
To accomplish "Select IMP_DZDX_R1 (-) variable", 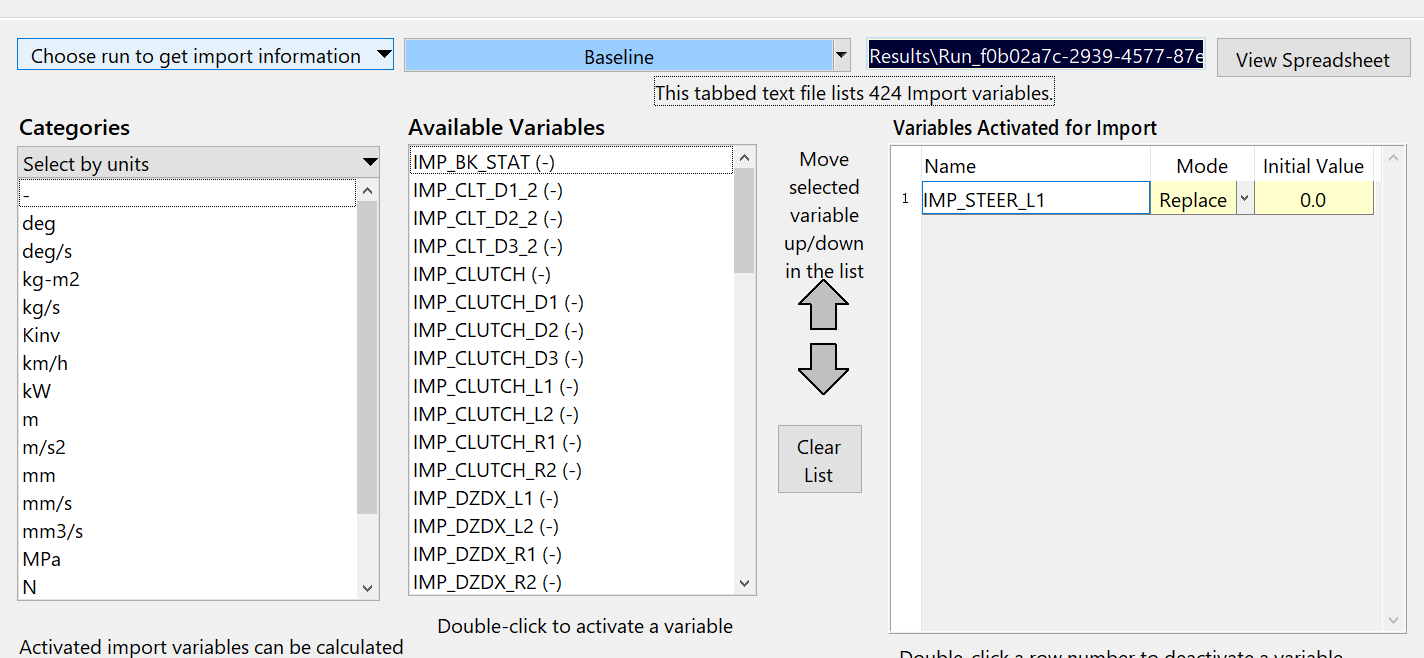I will coord(571,554).
